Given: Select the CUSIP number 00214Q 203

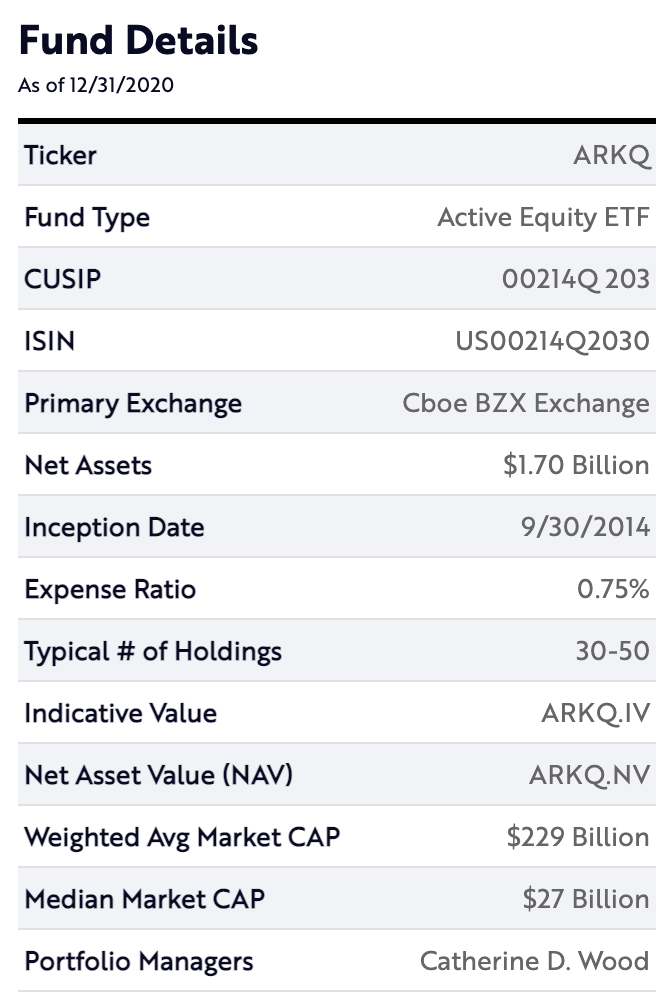Looking at the screenshot, I should [576, 279].
